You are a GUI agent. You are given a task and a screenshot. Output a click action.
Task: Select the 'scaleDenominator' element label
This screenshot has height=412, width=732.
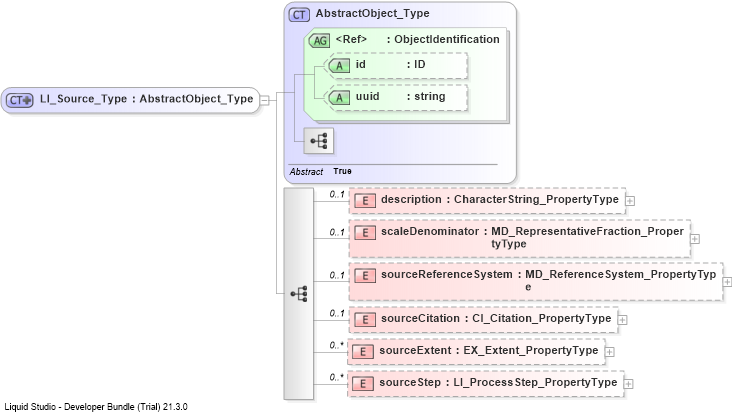(x=430, y=231)
